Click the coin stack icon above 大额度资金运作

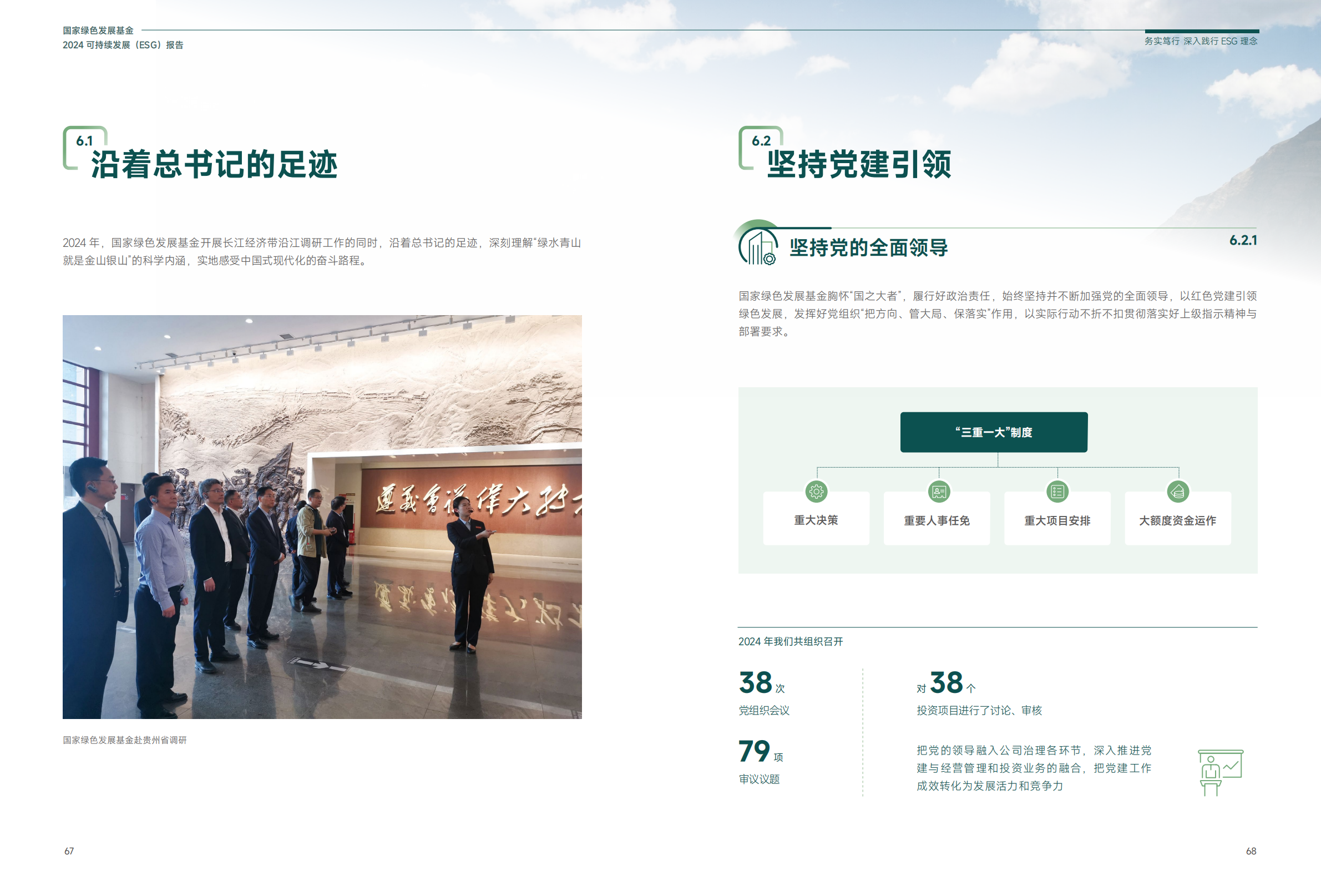coord(1178,491)
